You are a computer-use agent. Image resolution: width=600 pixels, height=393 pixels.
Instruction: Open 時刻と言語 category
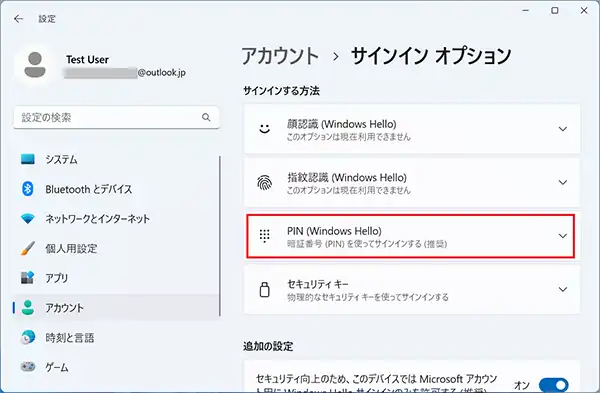pyautogui.click(x=116, y=338)
